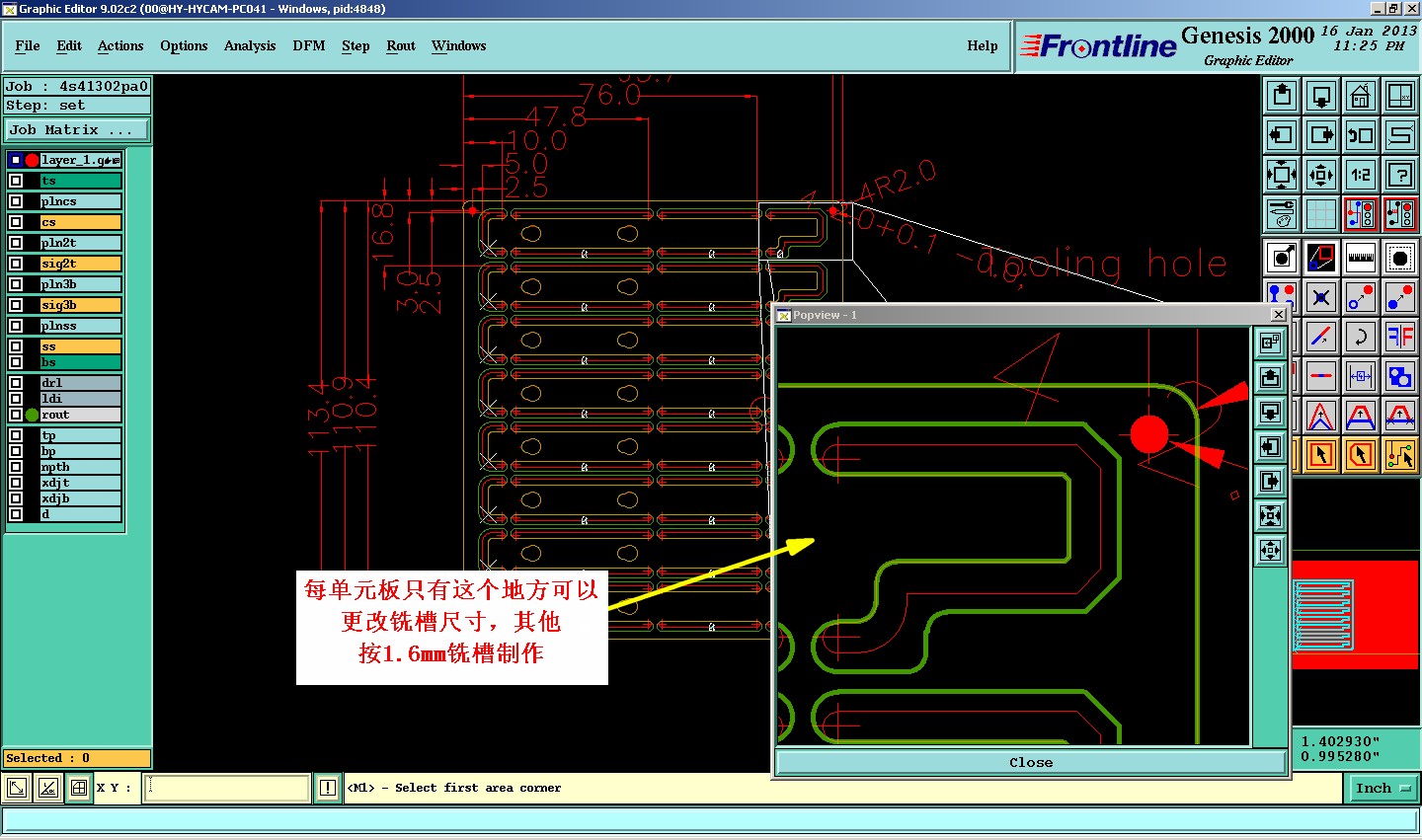
Task: Select the ss layer name
Action: click(81, 346)
